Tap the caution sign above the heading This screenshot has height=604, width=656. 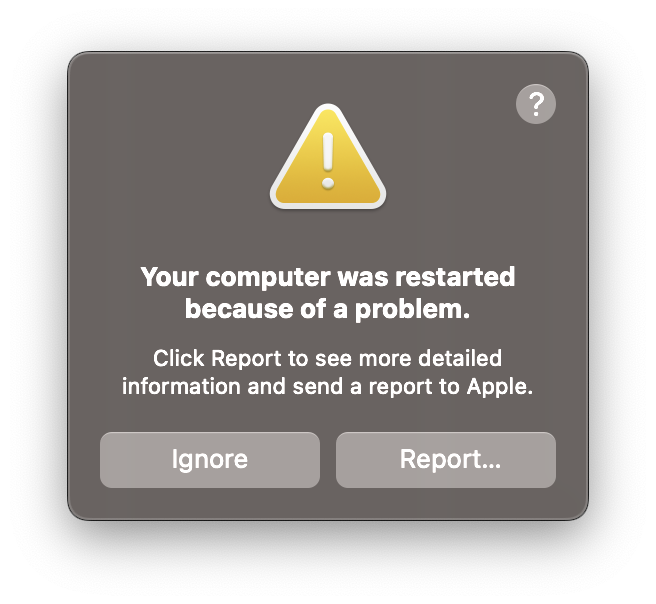point(328,157)
